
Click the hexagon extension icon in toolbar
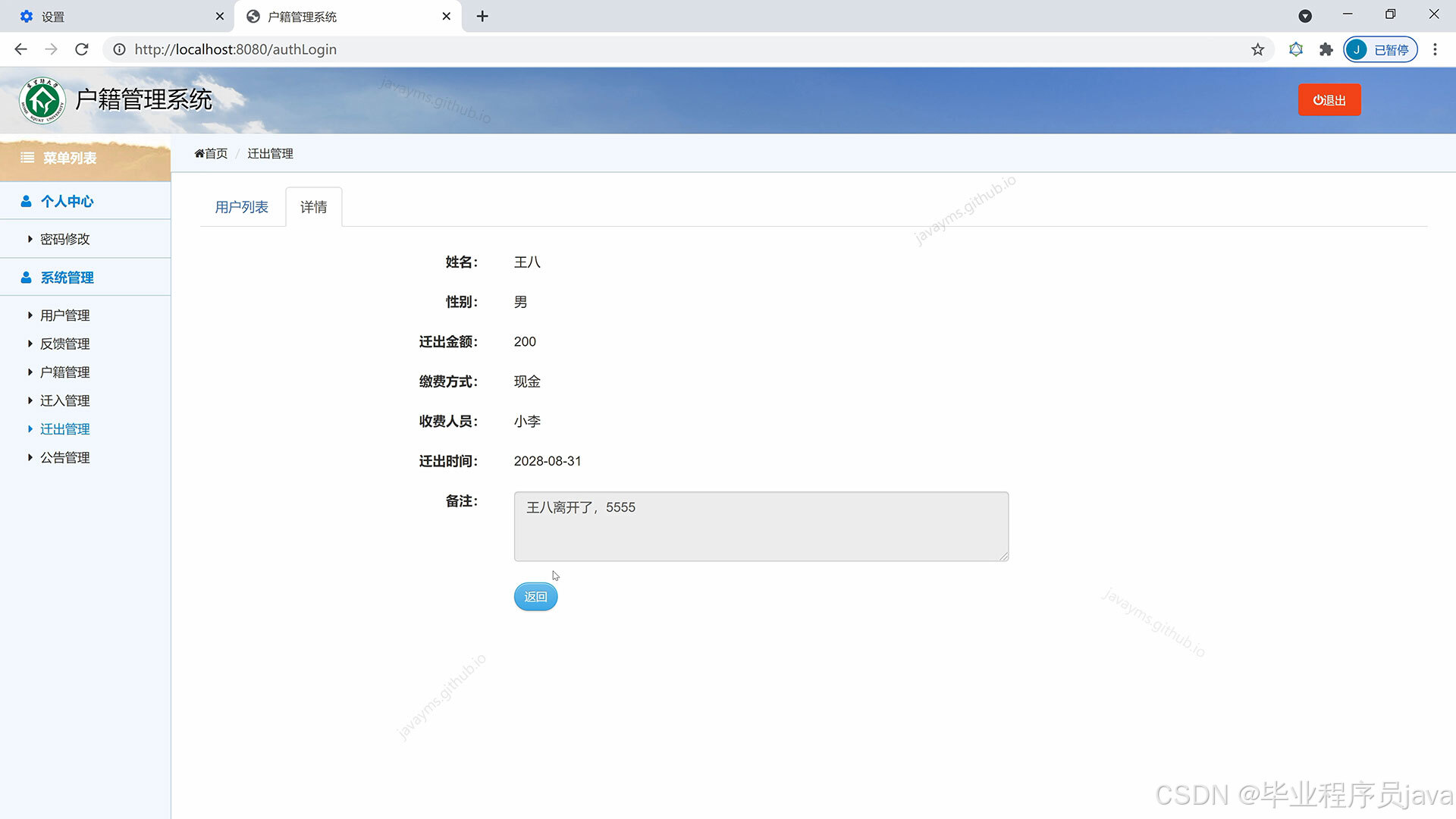pyautogui.click(x=1296, y=49)
